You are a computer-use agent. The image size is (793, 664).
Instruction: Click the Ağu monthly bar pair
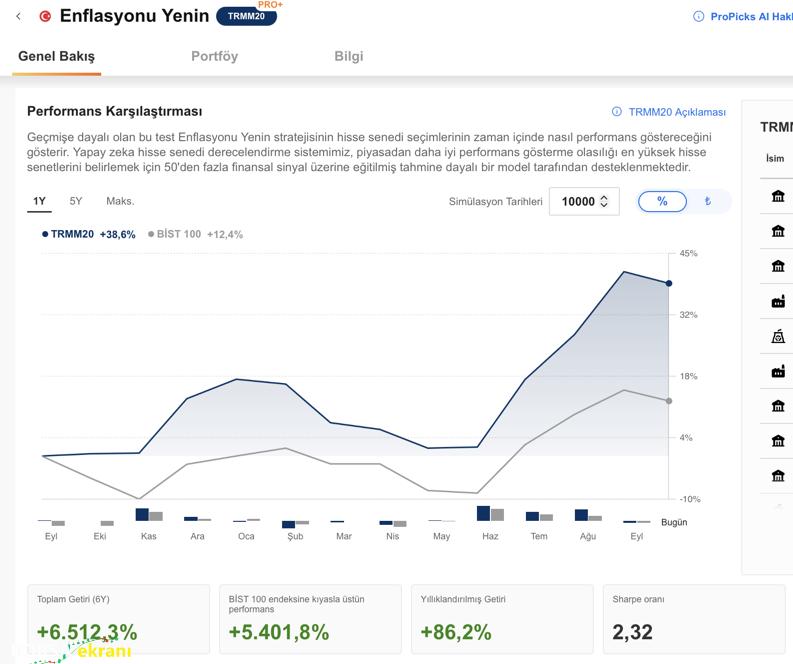588,515
